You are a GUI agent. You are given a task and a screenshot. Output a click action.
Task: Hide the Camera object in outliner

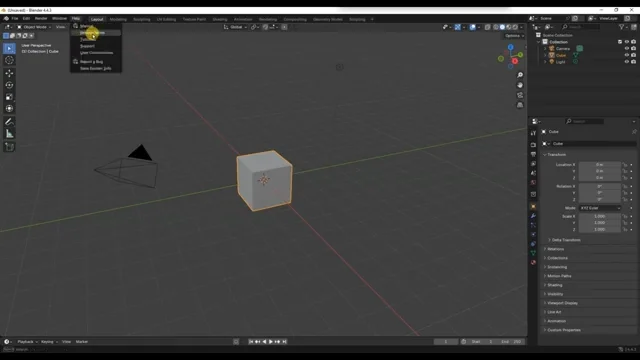[627, 49]
